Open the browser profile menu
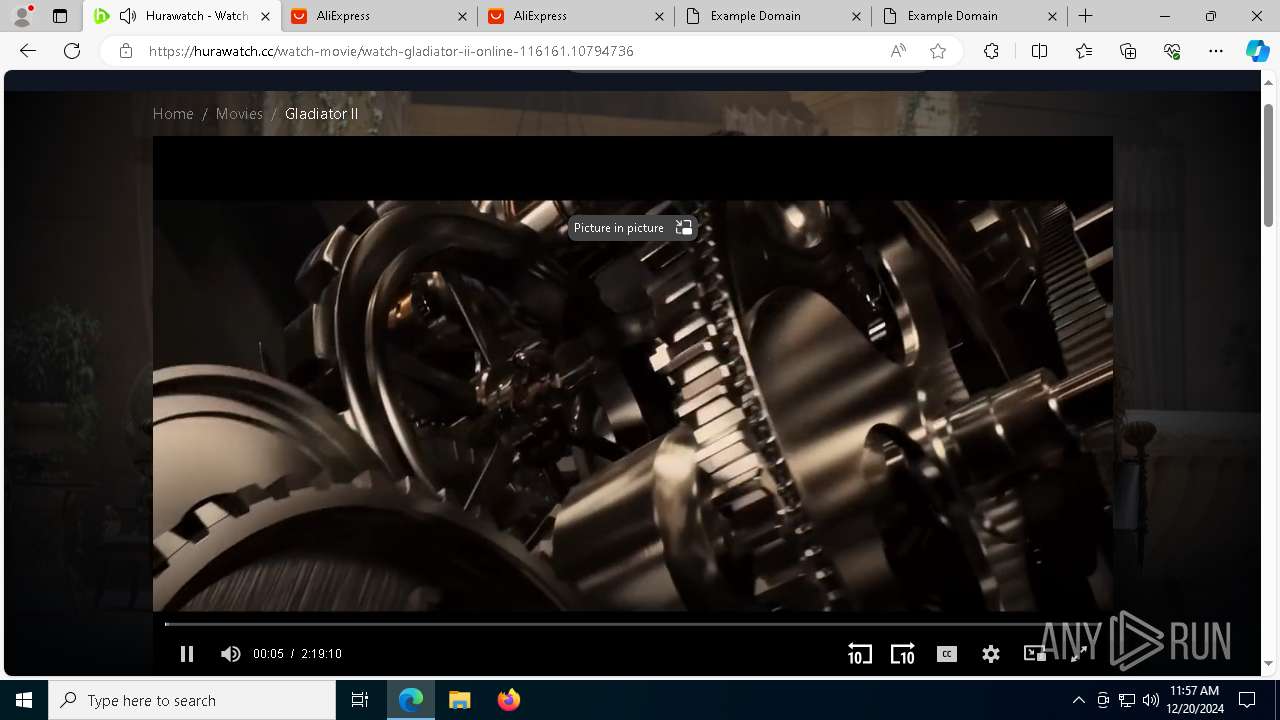Image resolution: width=1280 pixels, height=720 pixels. click(22, 16)
